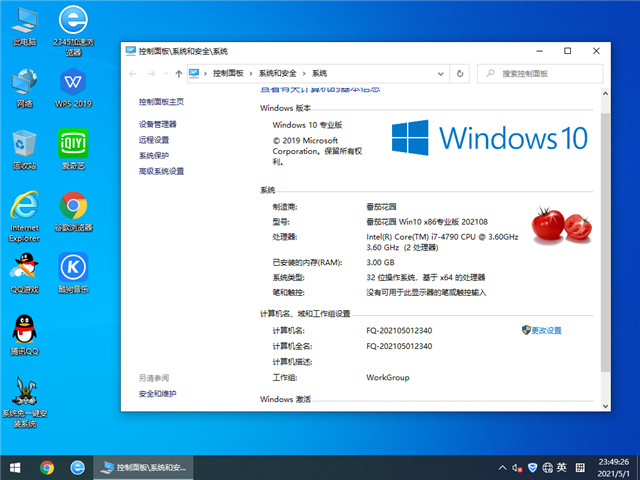The image size is (640, 480).
Task: Open 系统兔一键安装系统 desktop shortcut
Action: pyautogui.click(x=24, y=402)
